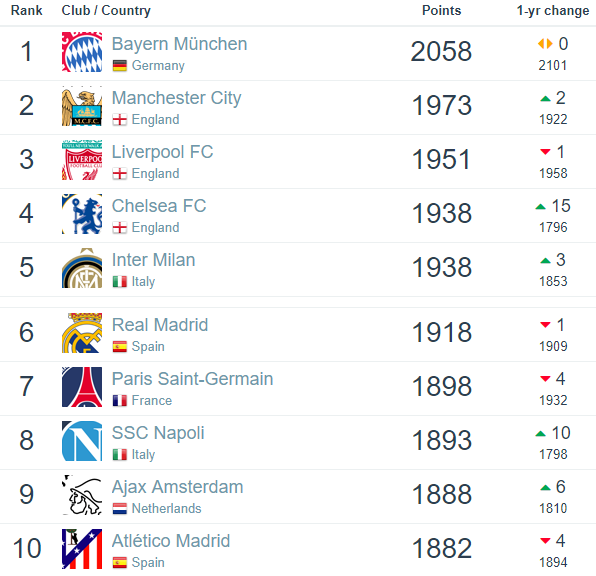The height and width of the screenshot is (576, 596).
Task: Click the Atlético Madrid club crest
Action: [x=82, y=549]
